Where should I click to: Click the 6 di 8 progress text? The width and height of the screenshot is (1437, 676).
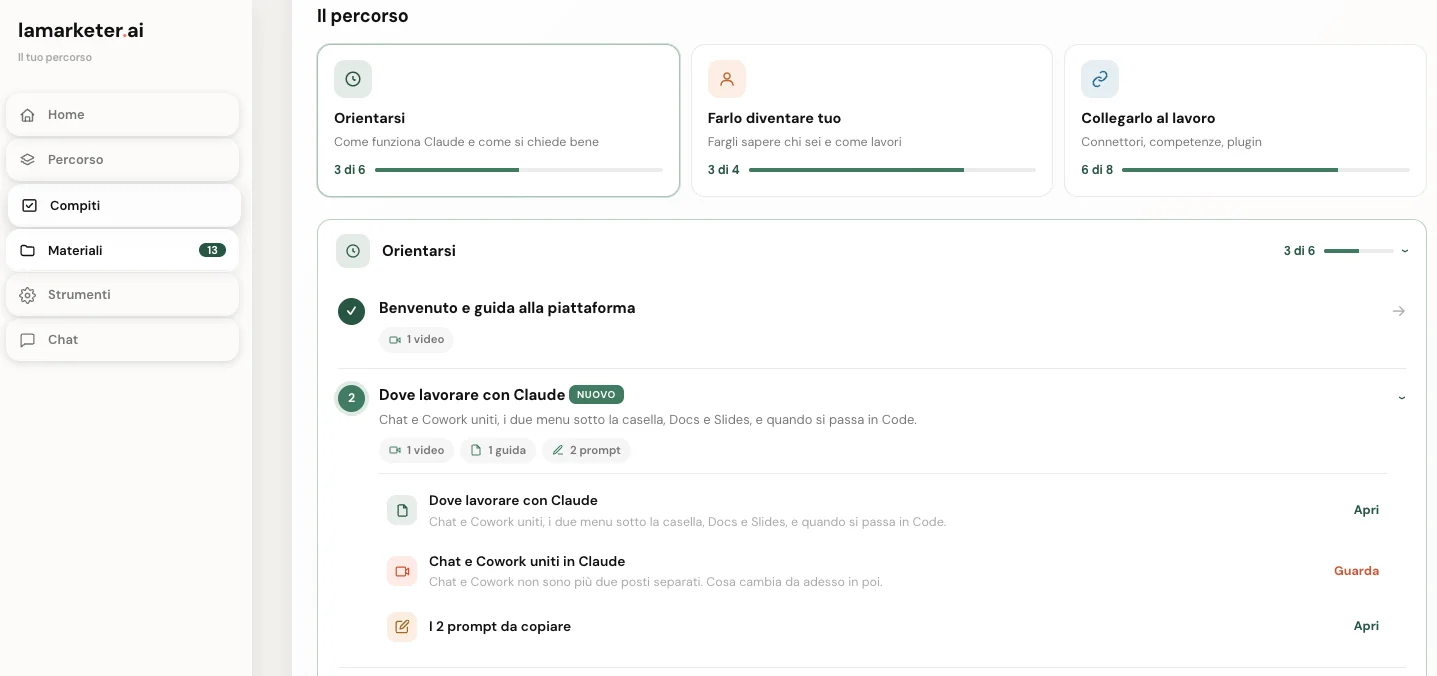click(1097, 170)
